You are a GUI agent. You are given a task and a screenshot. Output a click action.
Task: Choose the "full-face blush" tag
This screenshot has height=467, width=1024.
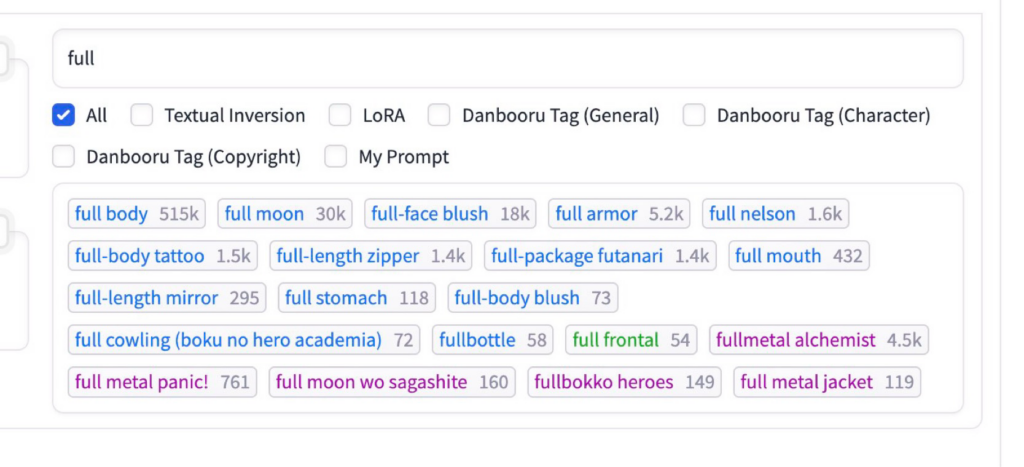[x=450, y=214]
